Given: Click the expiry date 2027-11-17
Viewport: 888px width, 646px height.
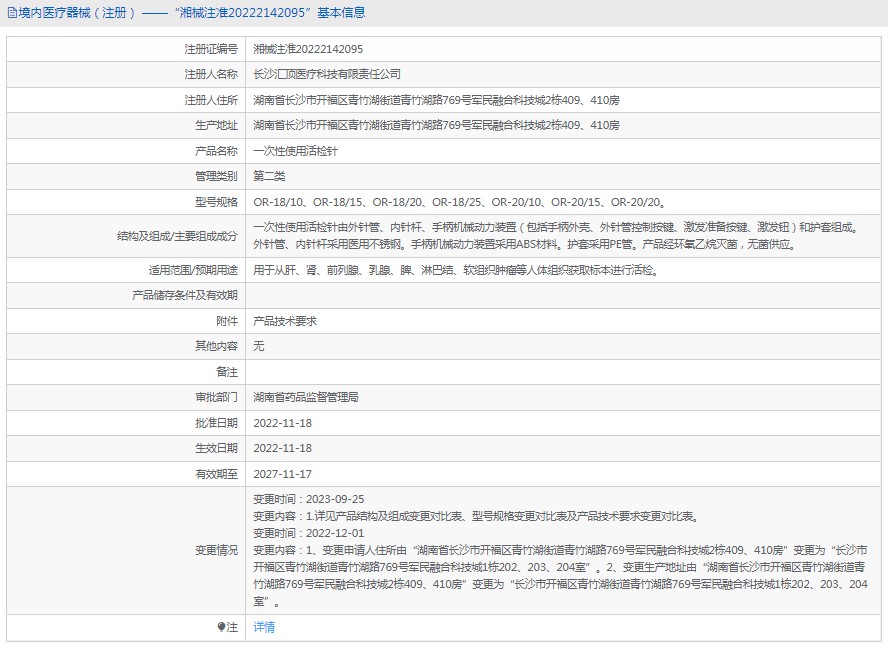Looking at the screenshot, I should tap(283, 474).
